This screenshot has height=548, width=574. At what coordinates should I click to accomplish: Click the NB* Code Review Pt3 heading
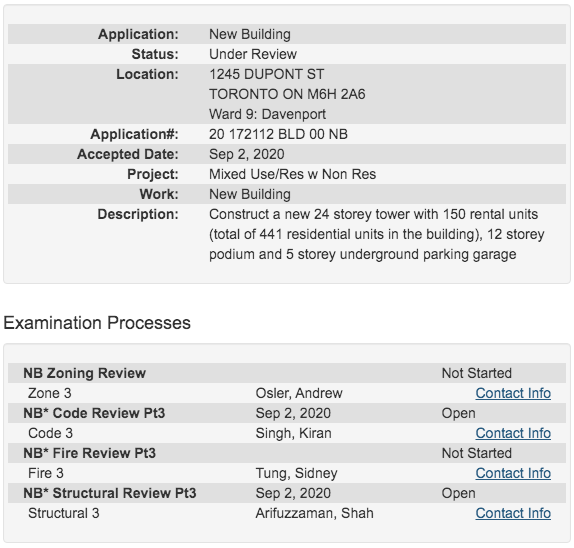94,413
